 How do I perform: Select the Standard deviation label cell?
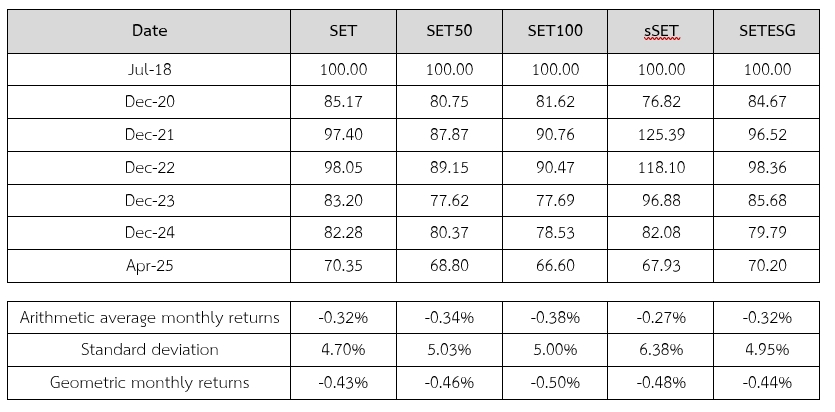click(149, 350)
